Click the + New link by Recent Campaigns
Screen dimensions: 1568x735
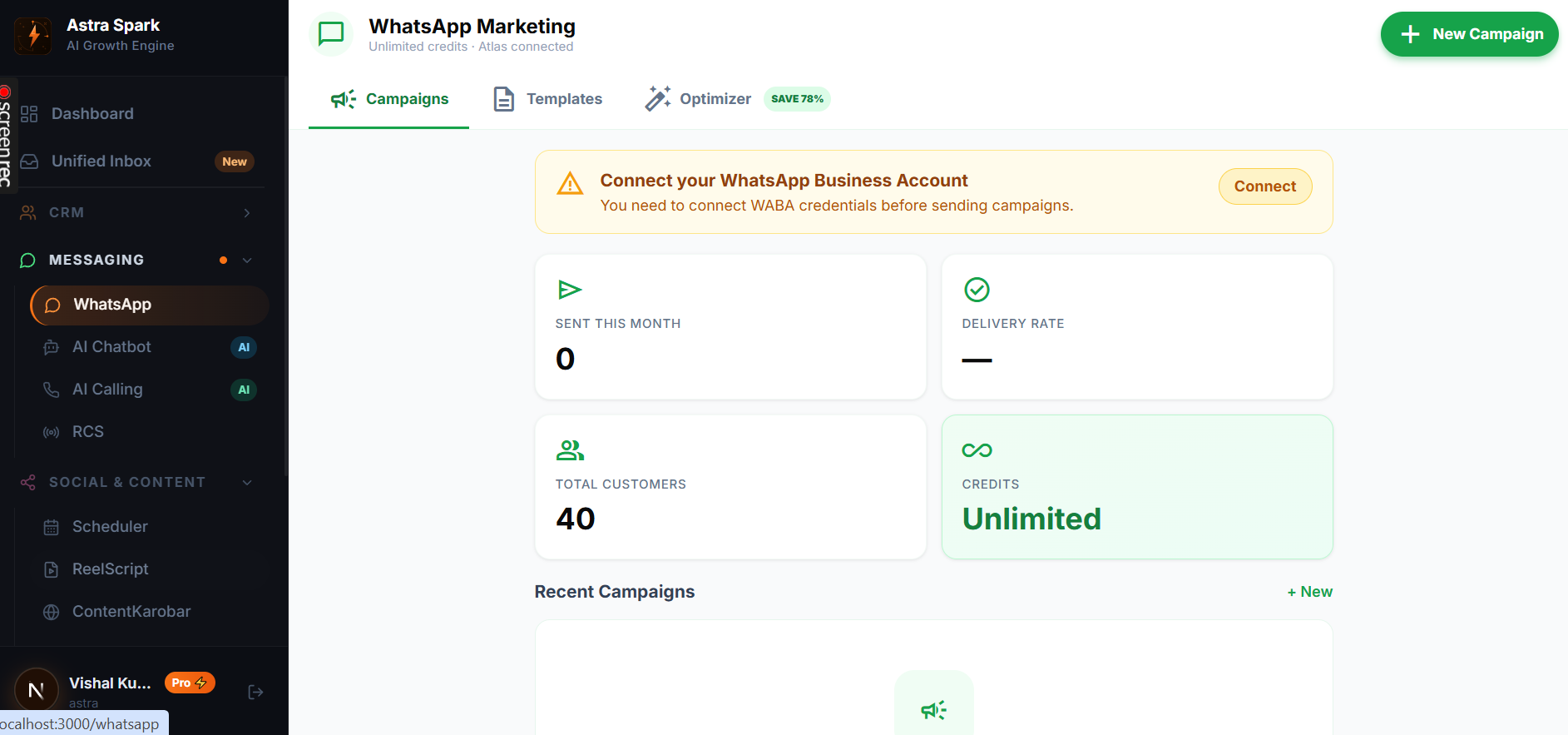pyautogui.click(x=1310, y=592)
